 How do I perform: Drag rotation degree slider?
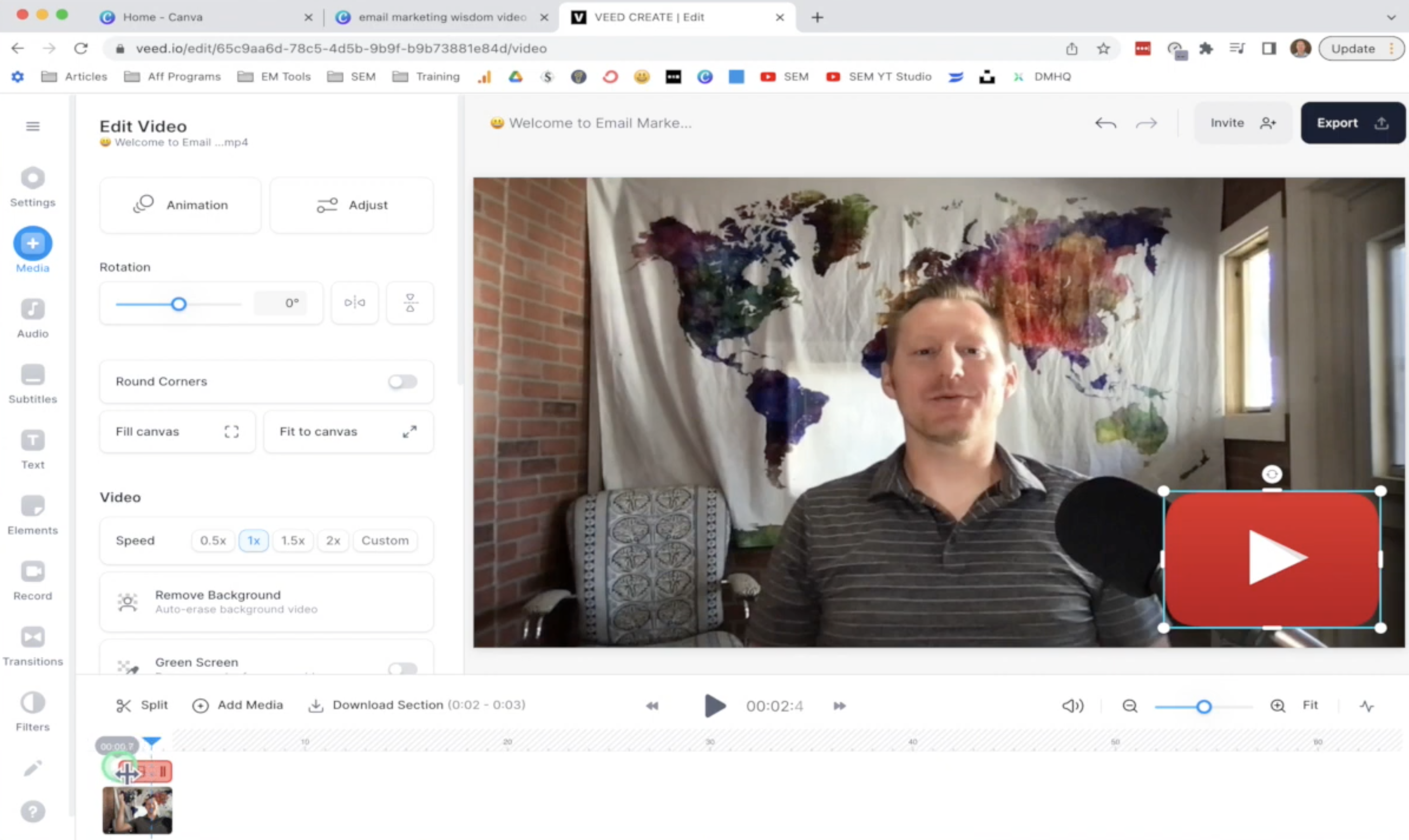click(x=178, y=304)
